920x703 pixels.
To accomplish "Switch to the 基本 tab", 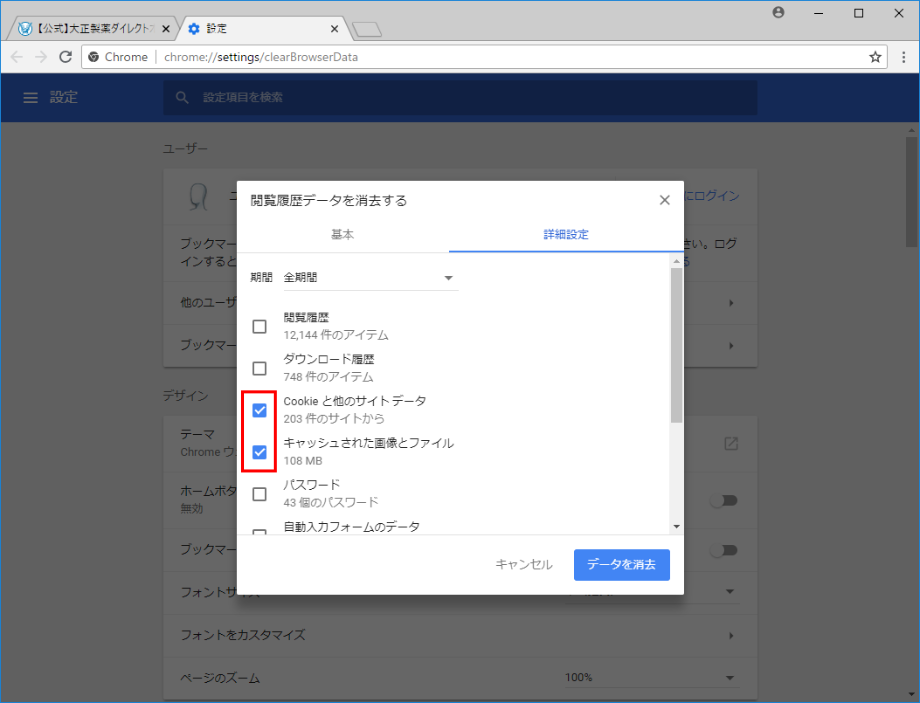I will 343,235.
